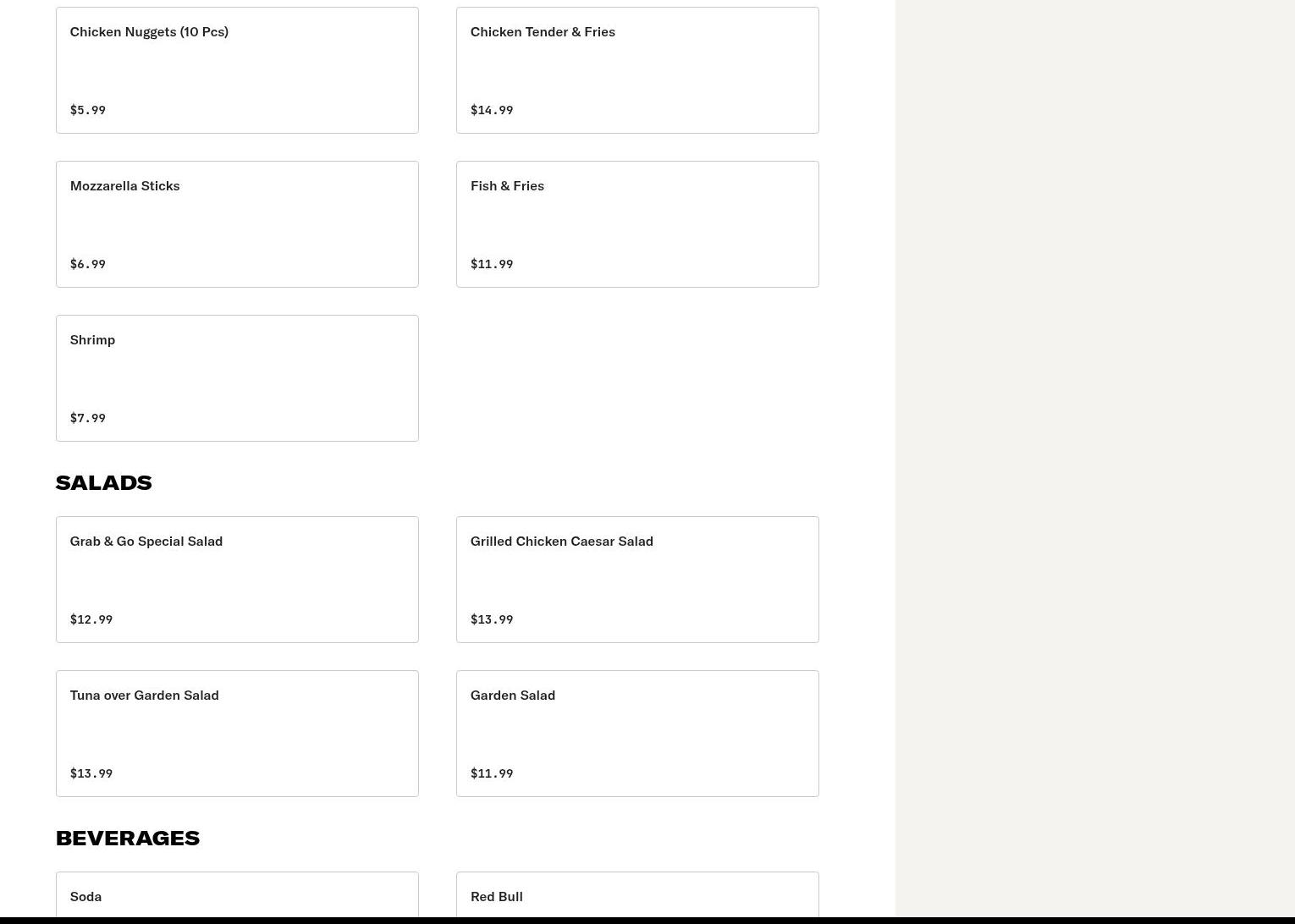Click the $12.99 price for Grab & Go Special Salad
The height and width of the screenshot is (924, 1295).
91,619
